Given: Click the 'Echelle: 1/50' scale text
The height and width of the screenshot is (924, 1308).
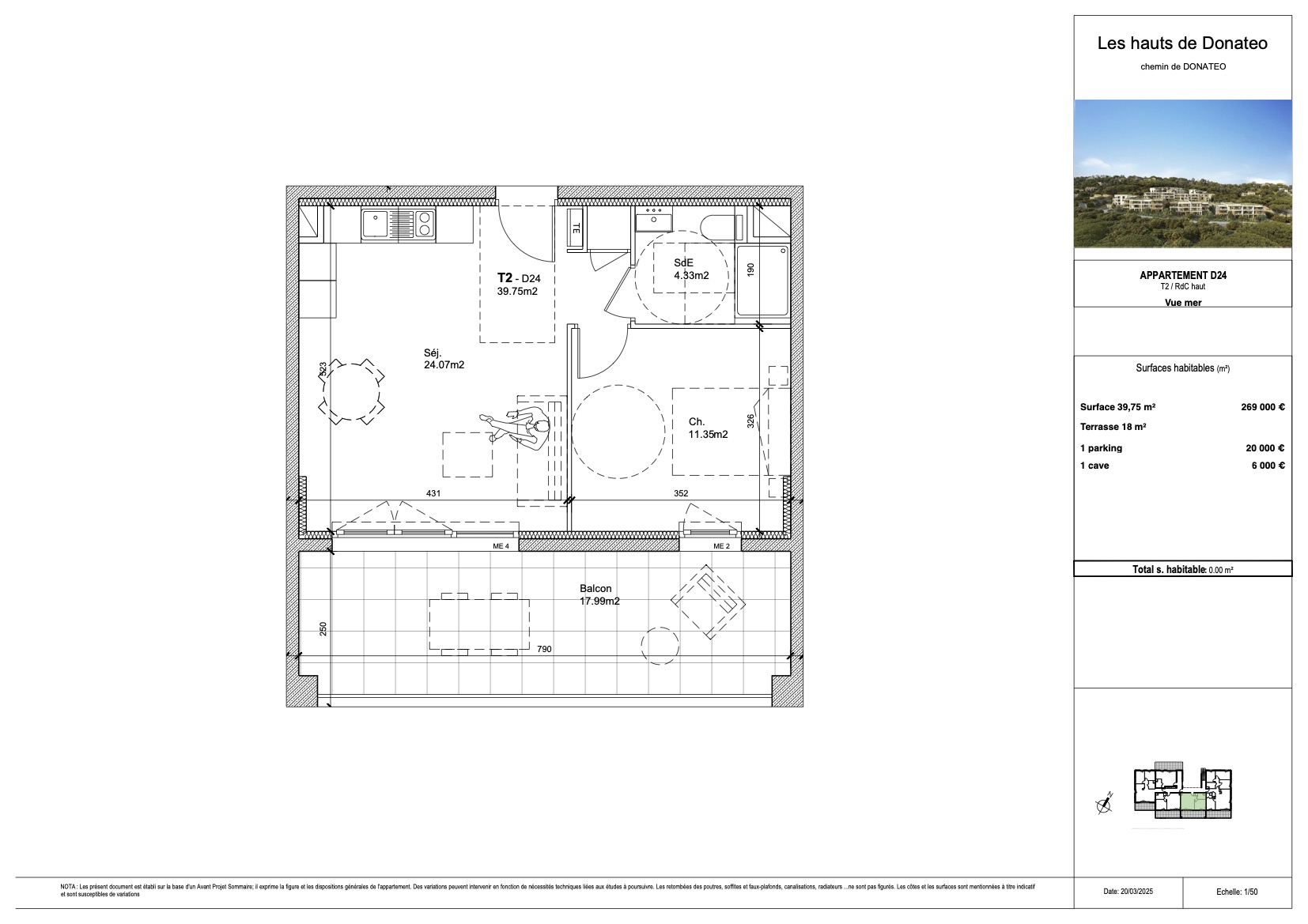Looking at the screenshot, I should coord(1237,892).
